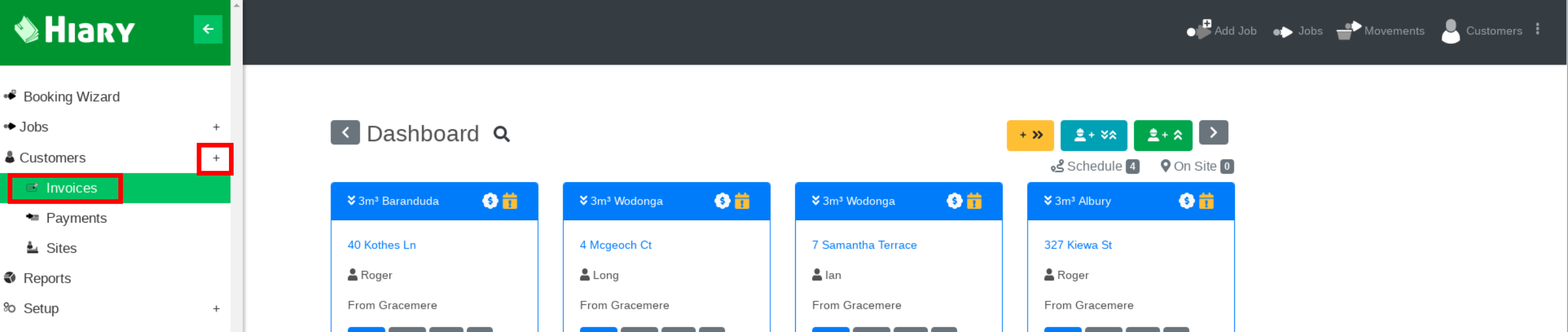
Task: Click customer Long on Mcgeoch Ct card
Action: (x=599, y=275)
